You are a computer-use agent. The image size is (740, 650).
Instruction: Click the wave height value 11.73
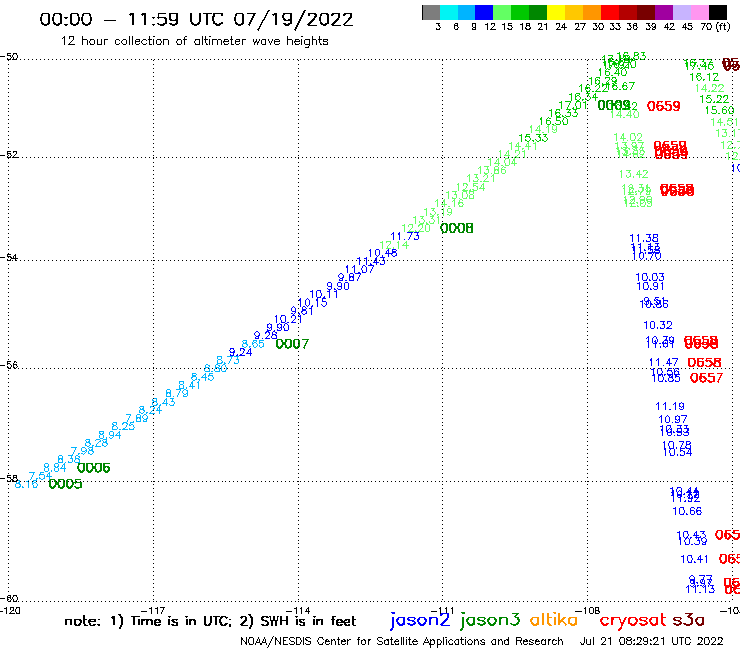405,236
